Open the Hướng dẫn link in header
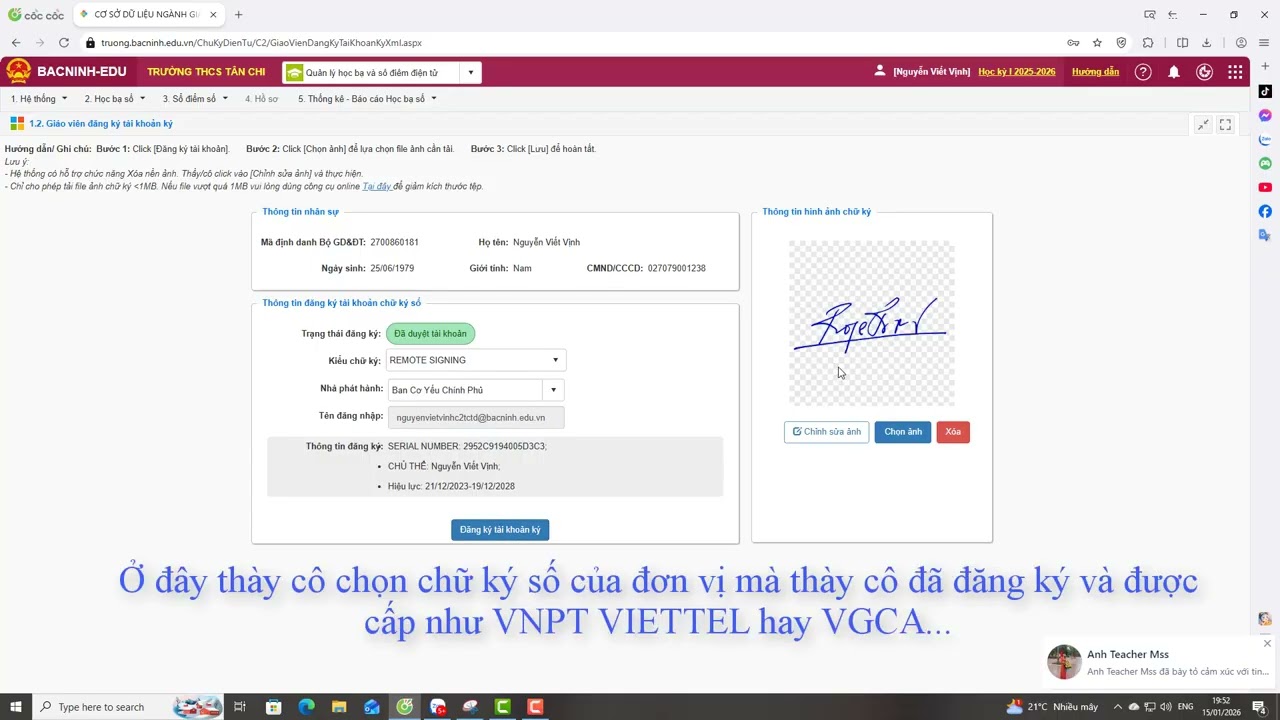This screenshot has height=720, width=1280. [1095, 72]
